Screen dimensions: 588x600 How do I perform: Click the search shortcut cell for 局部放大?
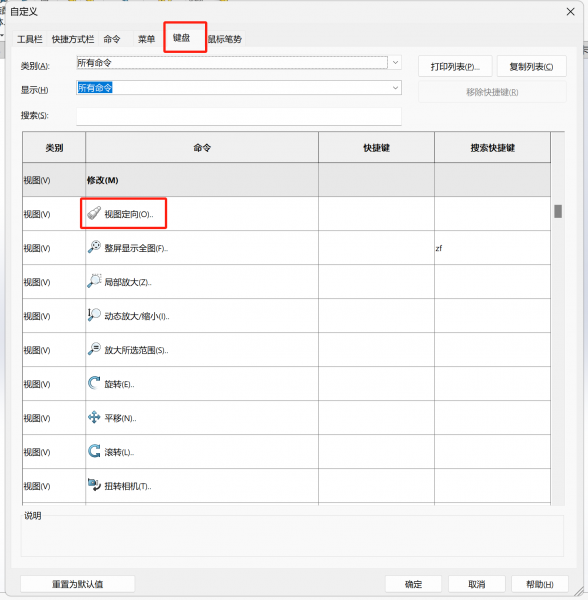coord(492,282)
